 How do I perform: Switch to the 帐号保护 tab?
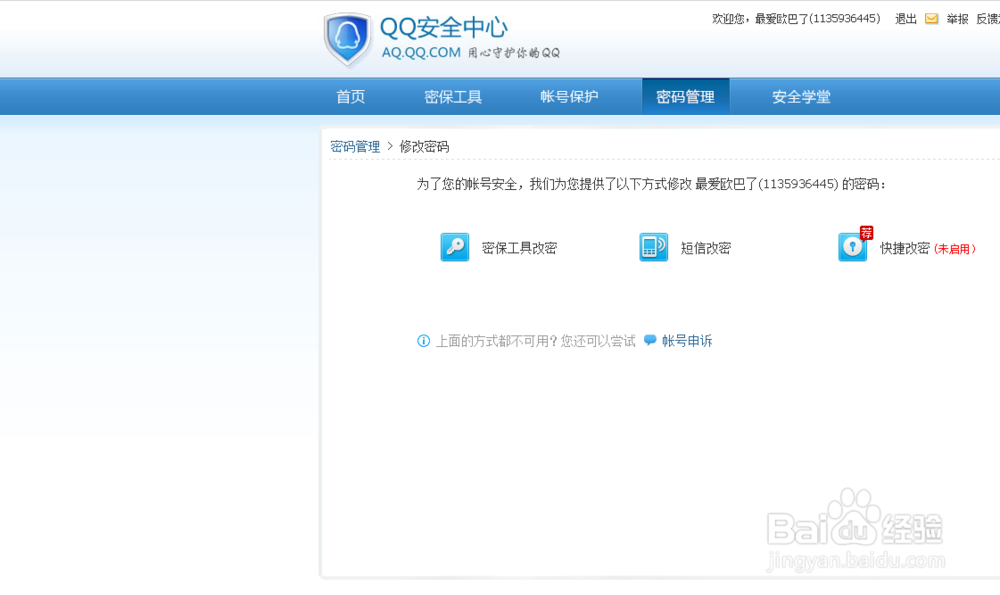[569, 97]
